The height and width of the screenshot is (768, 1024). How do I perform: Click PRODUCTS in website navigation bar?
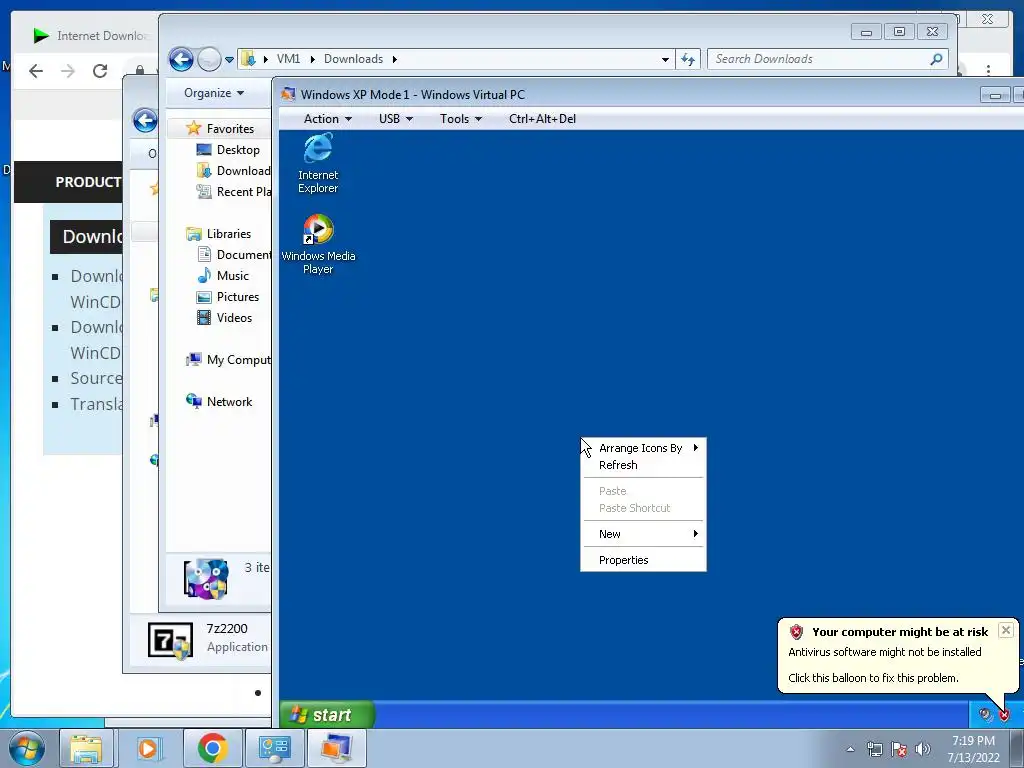[x=88, y=182]
